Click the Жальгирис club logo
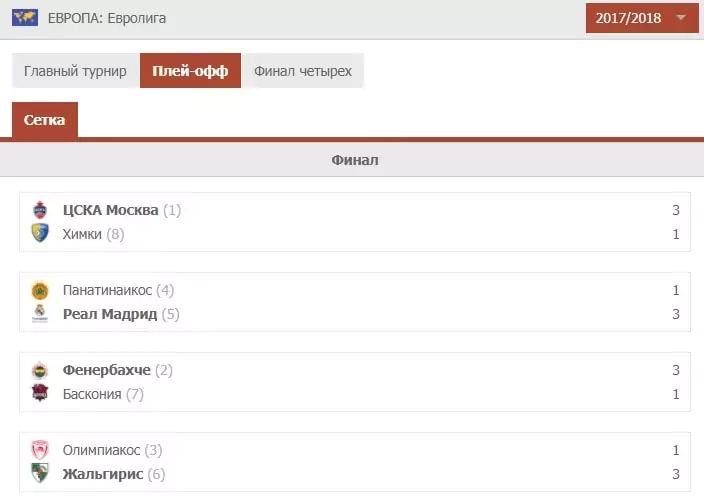This screenshot has height=499, width=704. [x=40, y=473]
